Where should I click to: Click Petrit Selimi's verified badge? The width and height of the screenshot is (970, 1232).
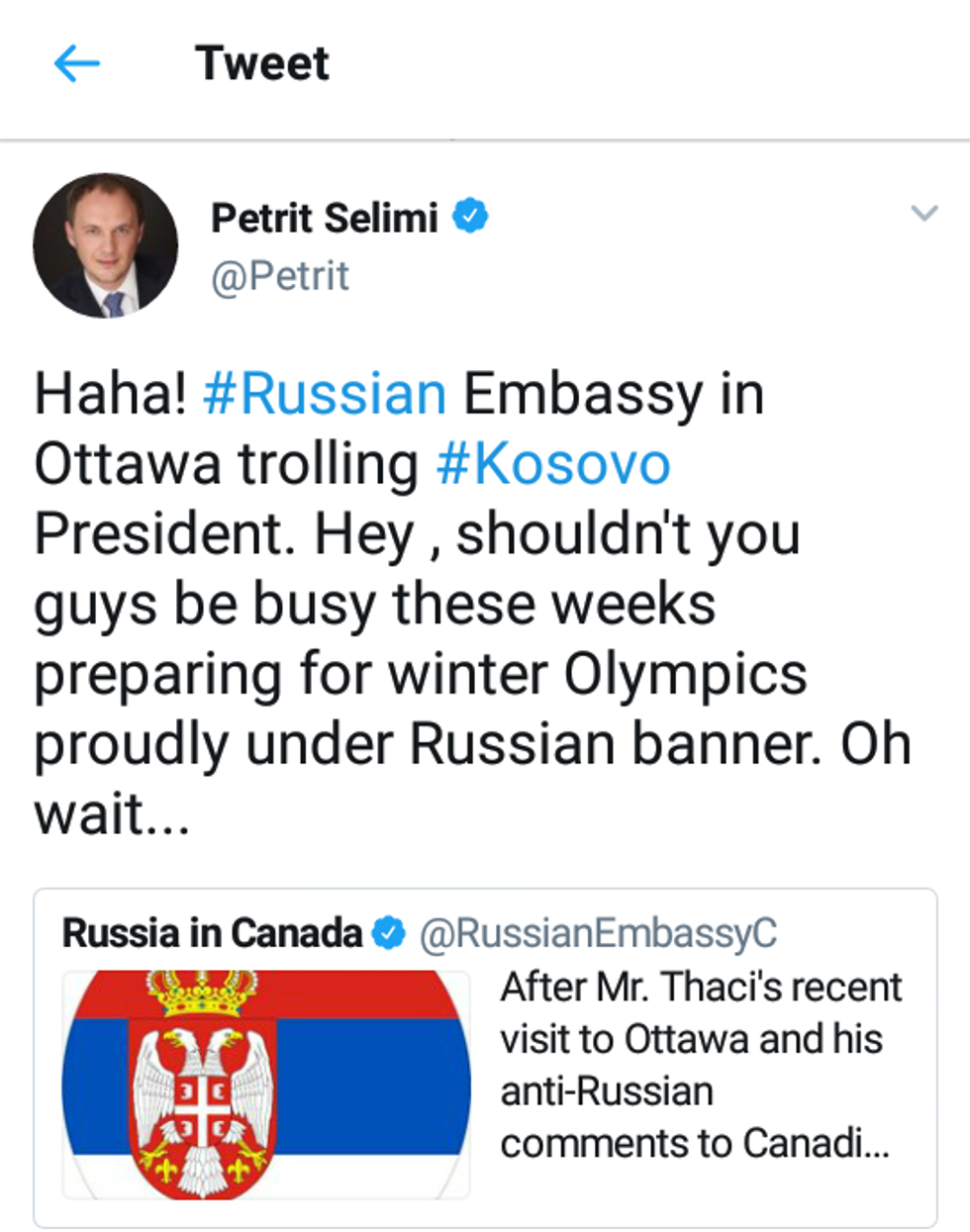470,216
